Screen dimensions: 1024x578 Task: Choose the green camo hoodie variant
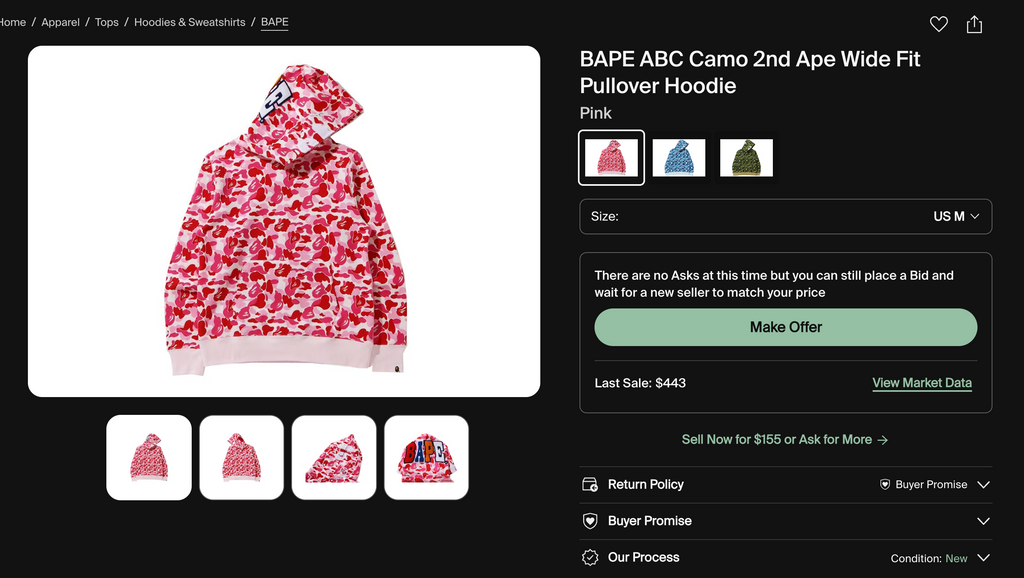pos(746,158)
